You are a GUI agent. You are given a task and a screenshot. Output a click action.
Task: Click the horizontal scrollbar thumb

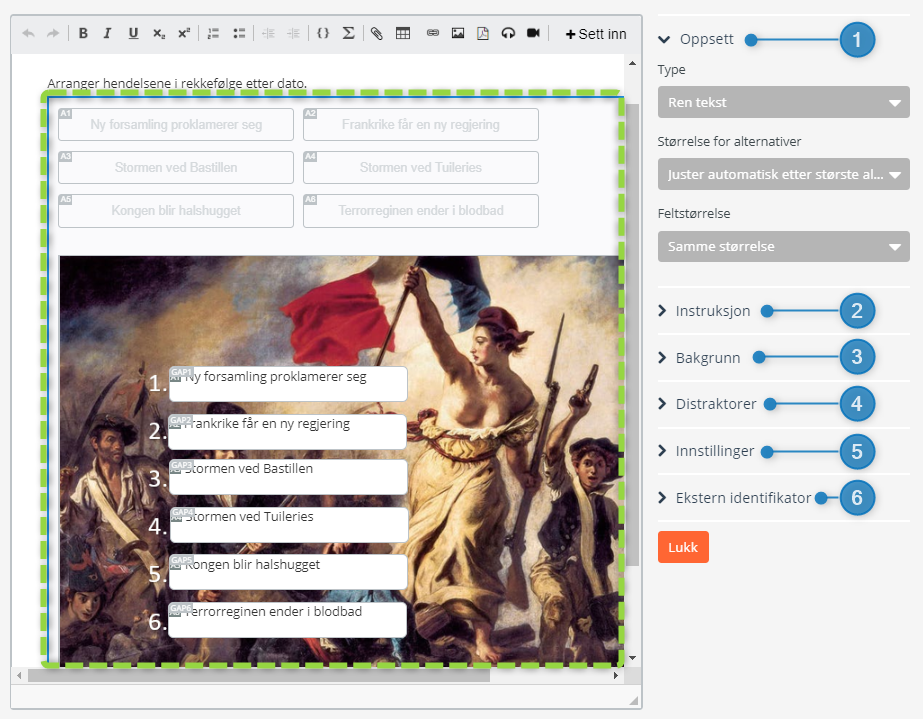point(259,675)
